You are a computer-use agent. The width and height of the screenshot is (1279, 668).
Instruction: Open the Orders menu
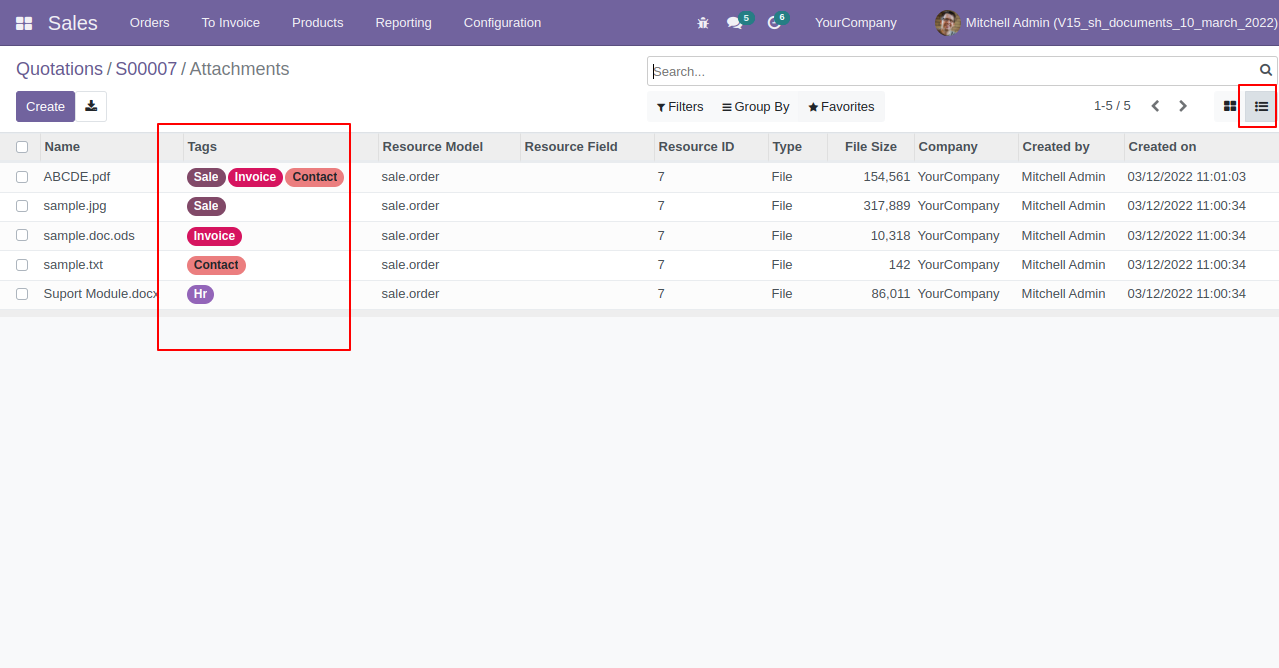(x=150, y=22)
